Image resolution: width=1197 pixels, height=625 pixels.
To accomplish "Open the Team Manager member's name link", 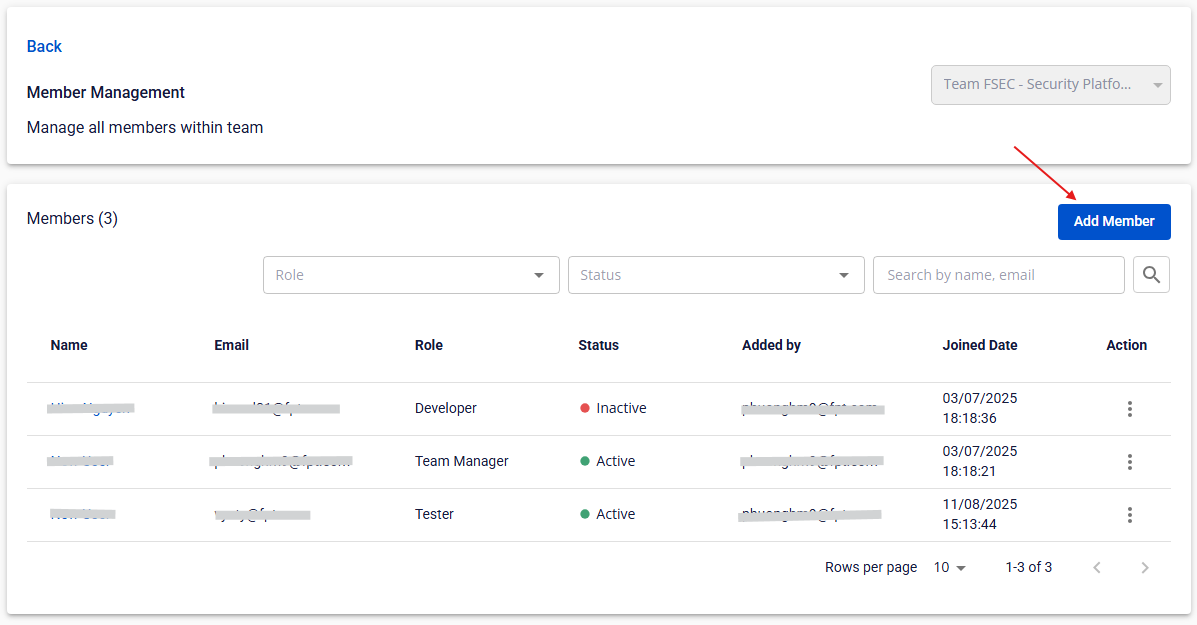I will (80, 461).
